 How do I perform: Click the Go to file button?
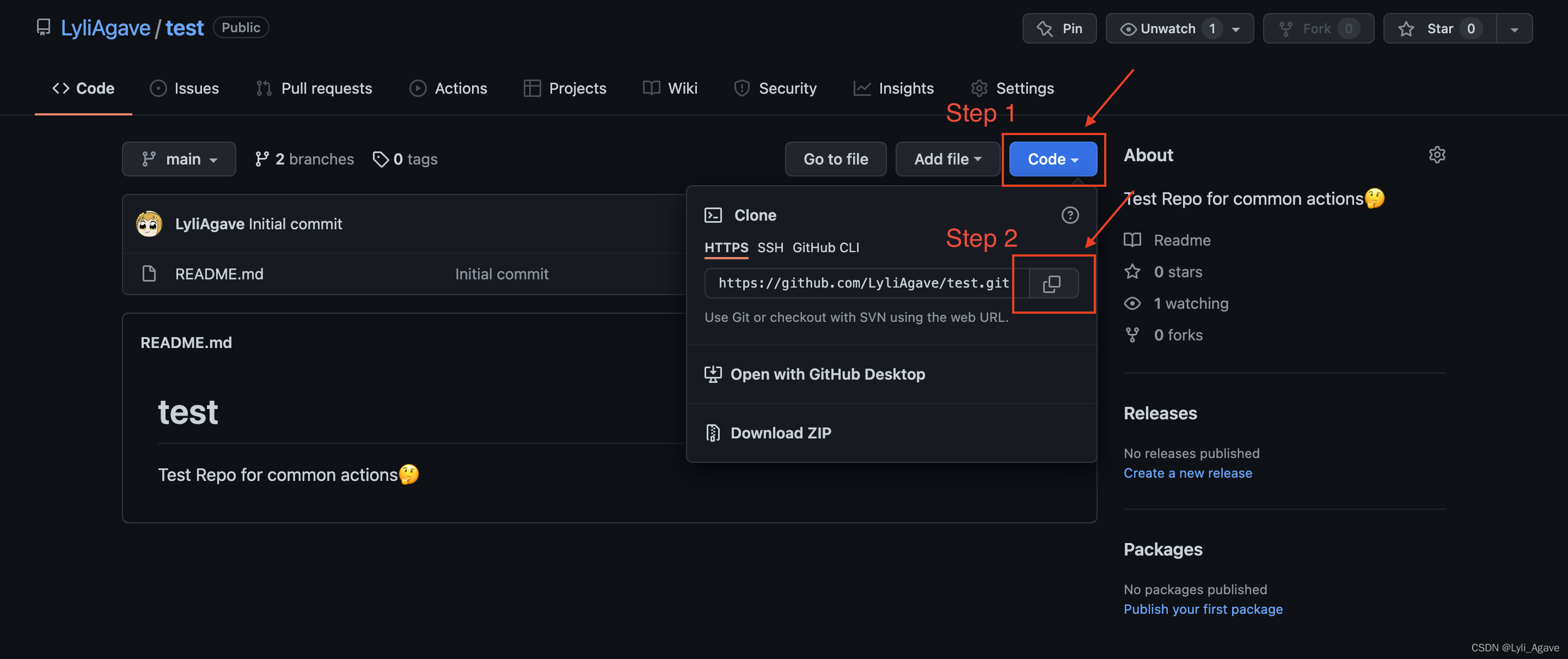click(835, 159)
